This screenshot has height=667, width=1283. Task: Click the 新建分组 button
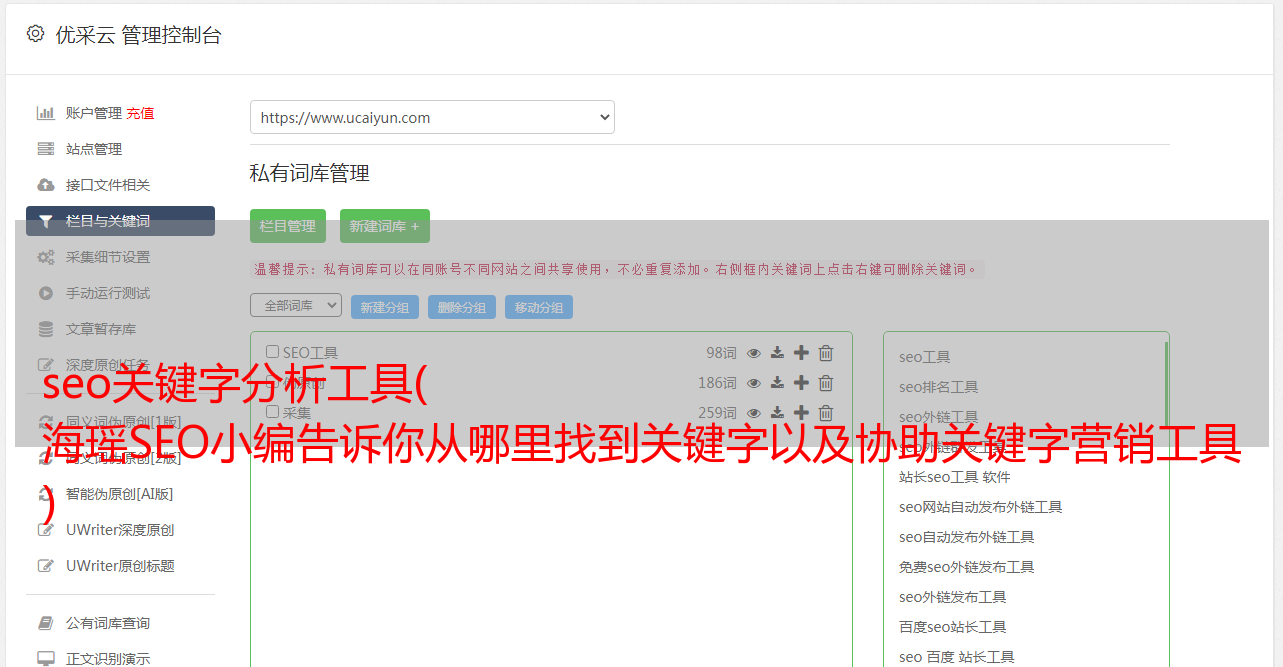385,307
